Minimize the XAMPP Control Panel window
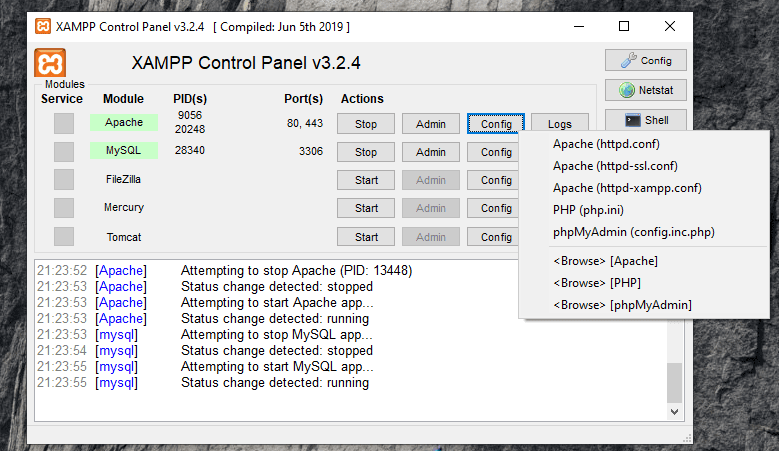The width and height of the screenshot is (779, 451). coord(579,26)
